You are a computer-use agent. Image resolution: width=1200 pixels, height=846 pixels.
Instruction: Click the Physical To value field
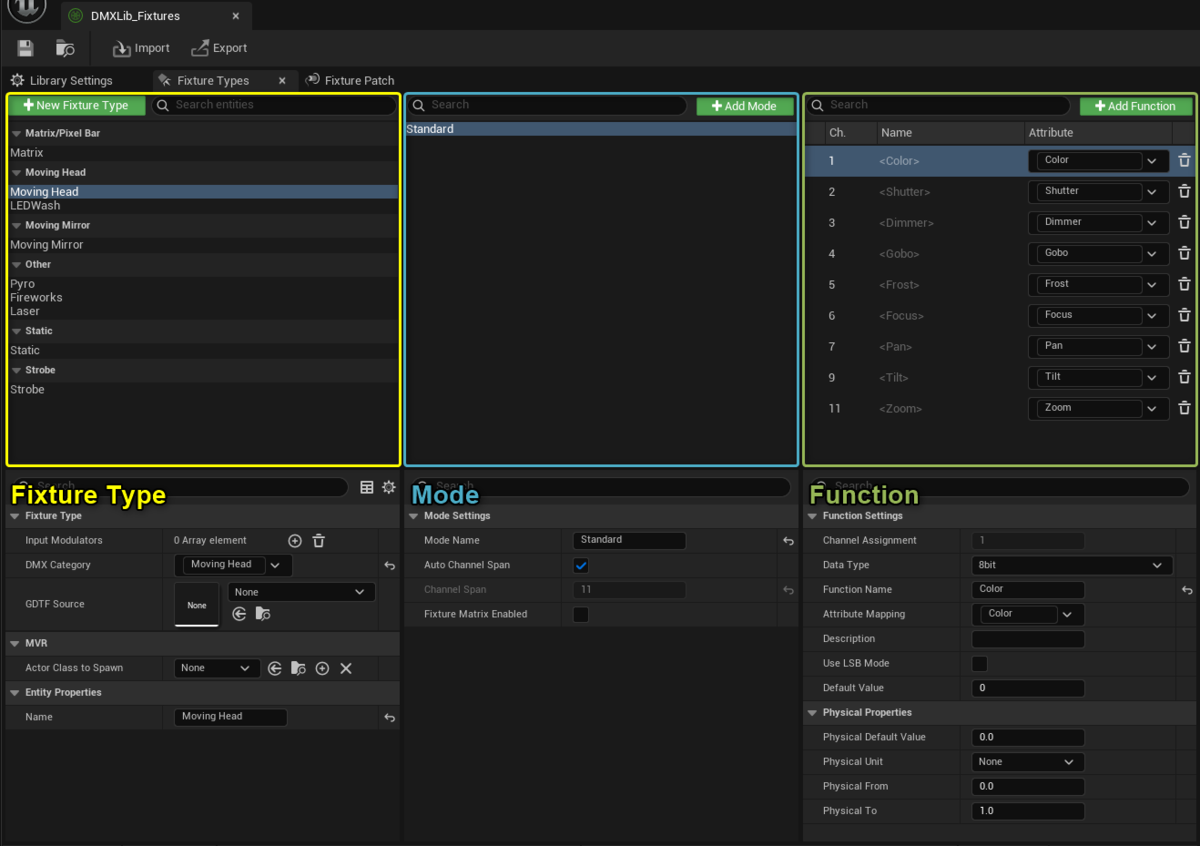(x=1028, y=811)
